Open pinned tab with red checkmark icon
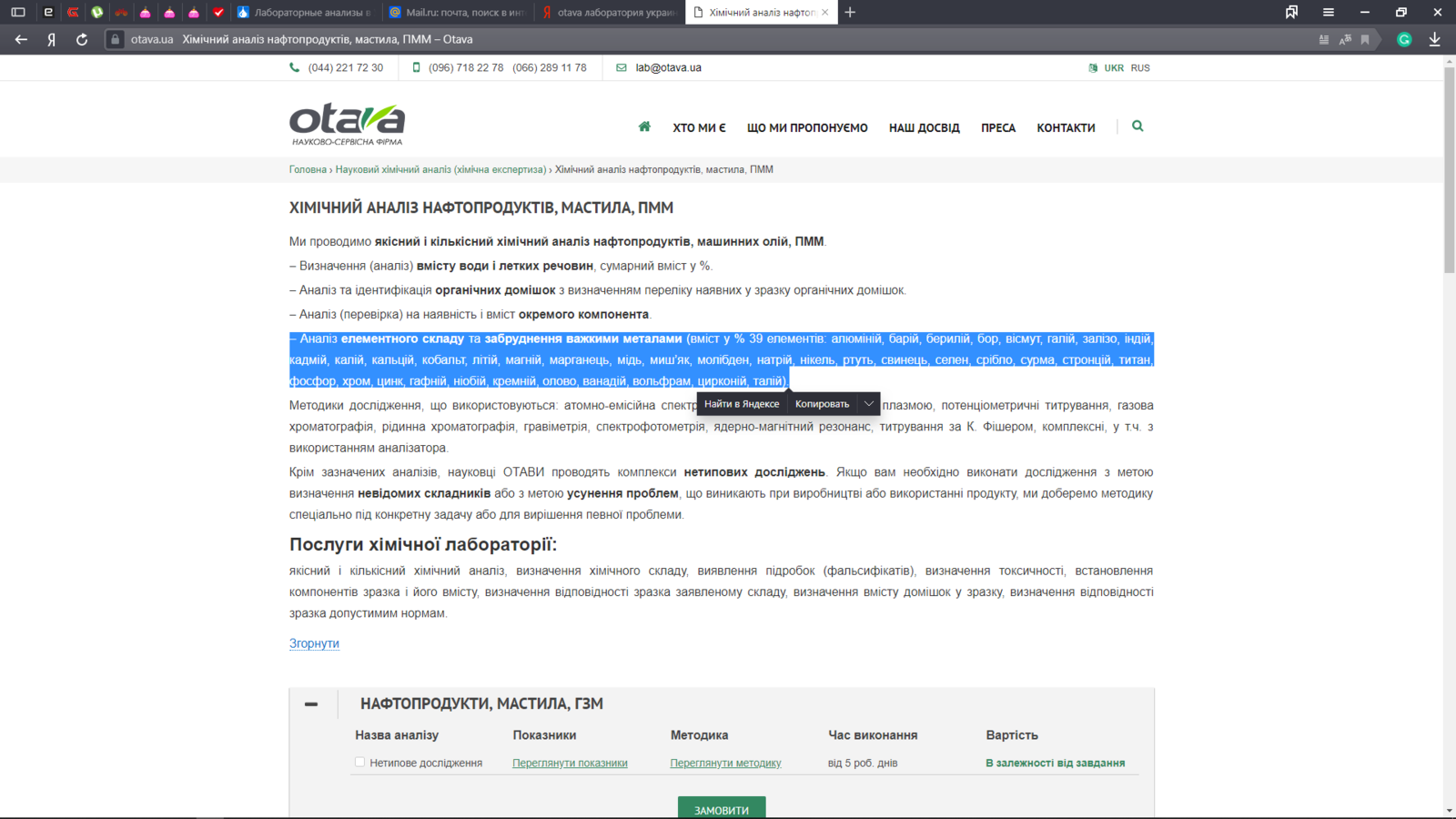The image size is (1456, 819). pos(218,13)
